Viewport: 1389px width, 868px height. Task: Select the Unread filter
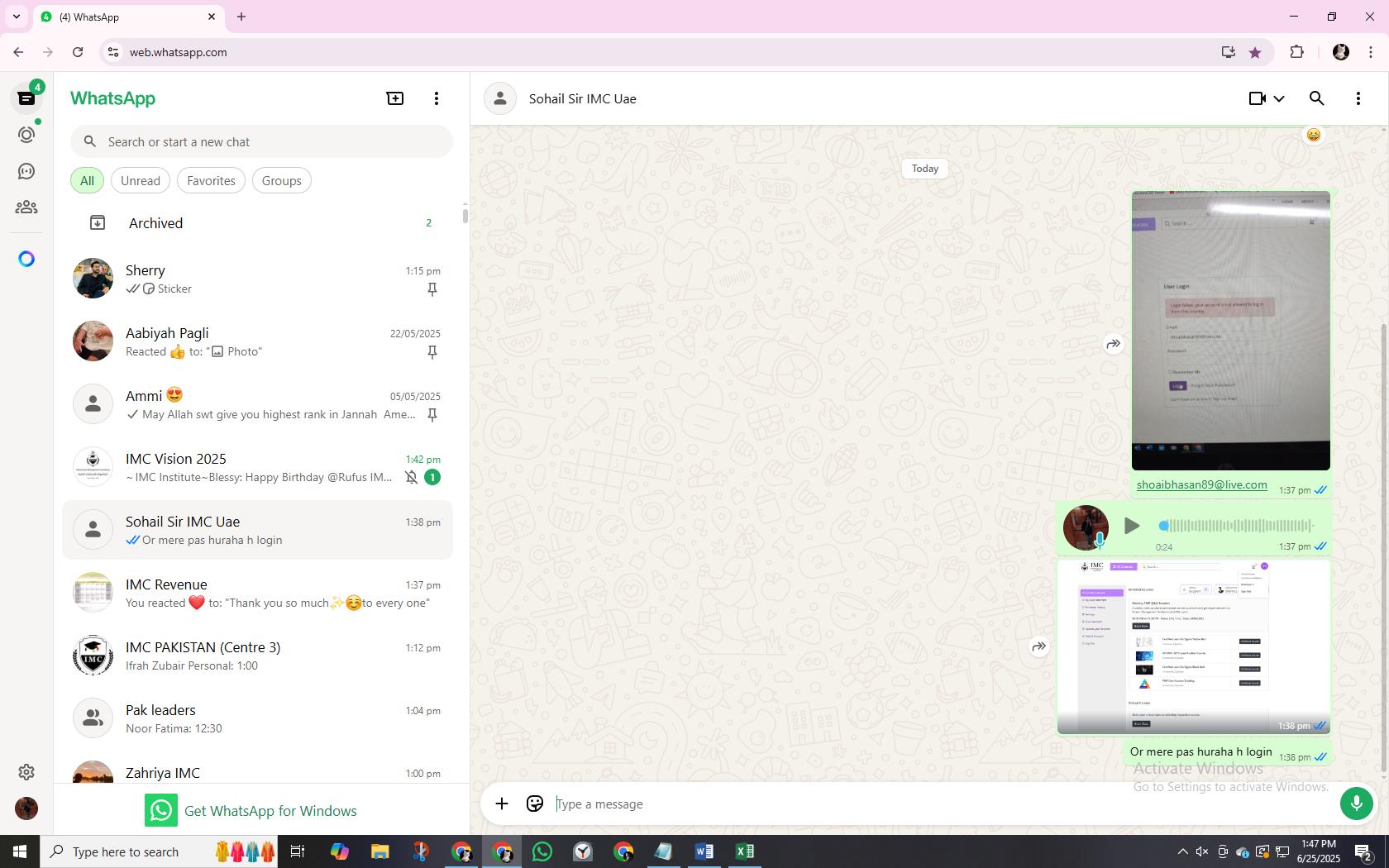141,181
